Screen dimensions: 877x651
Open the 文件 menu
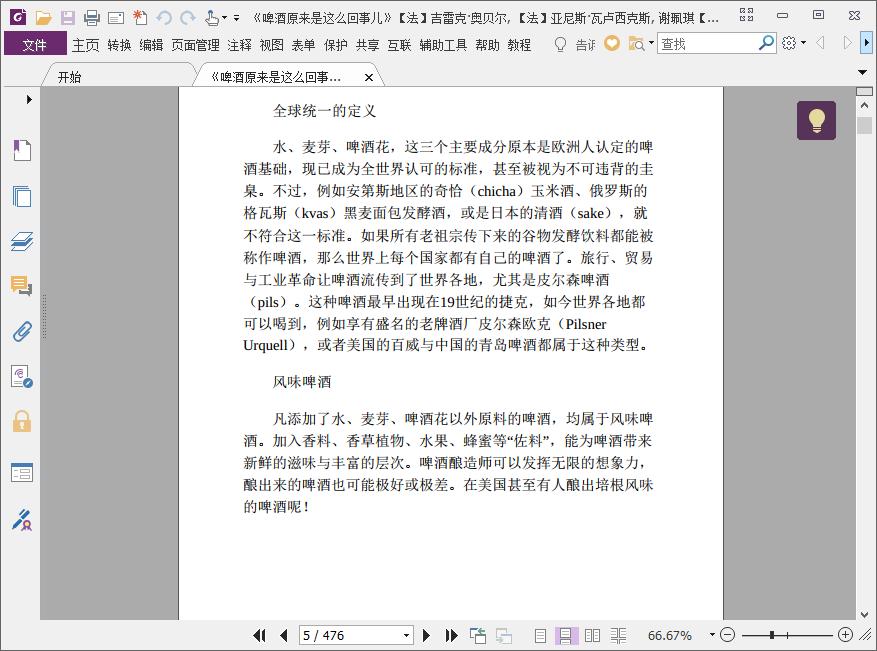pos(35,44)
